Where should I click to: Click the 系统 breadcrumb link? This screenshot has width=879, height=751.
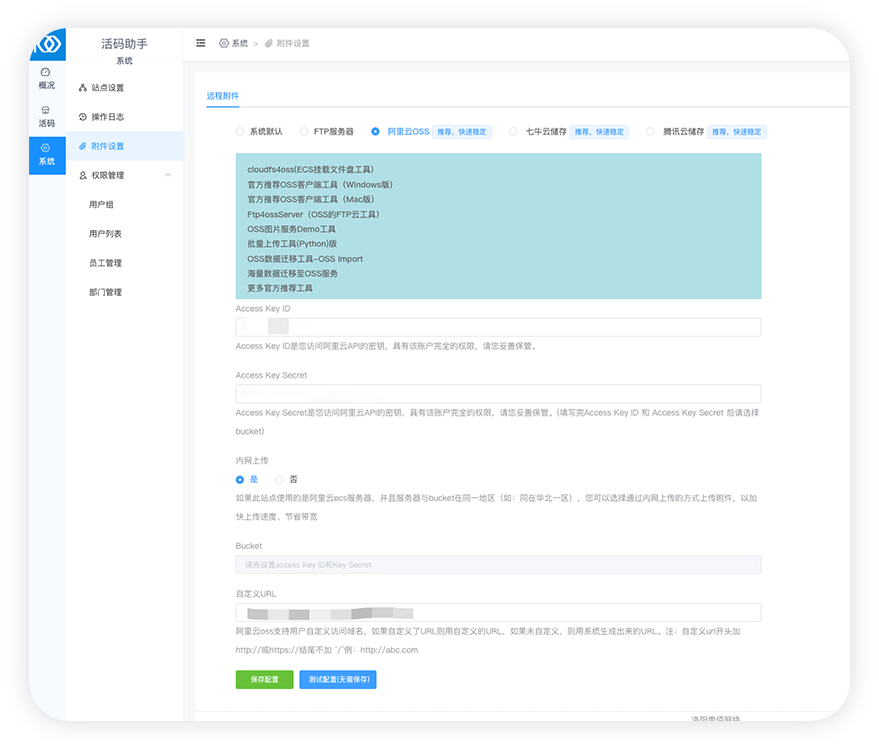pyautogui.click(x=240, y=43)
